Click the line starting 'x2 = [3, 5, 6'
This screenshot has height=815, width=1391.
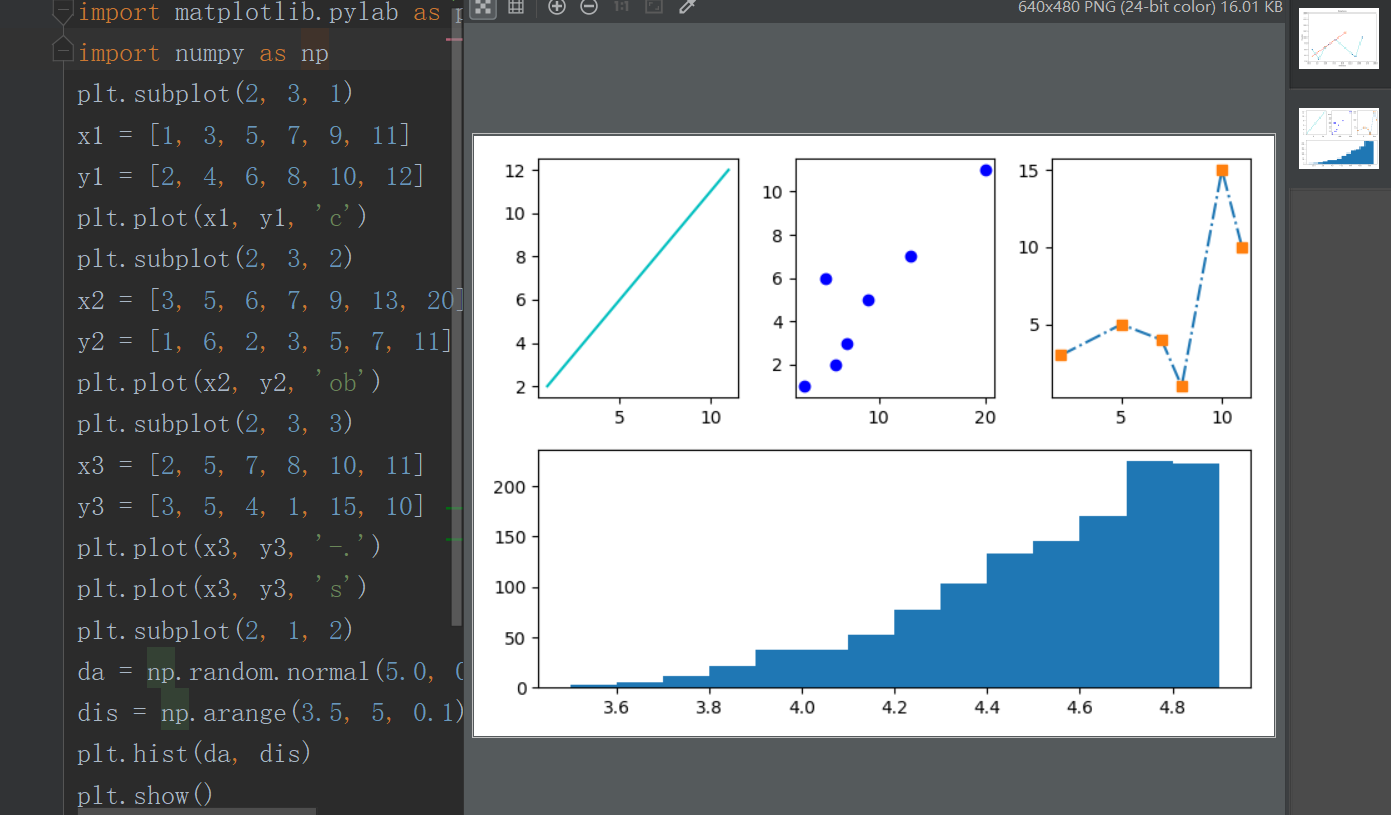(270, 300)
